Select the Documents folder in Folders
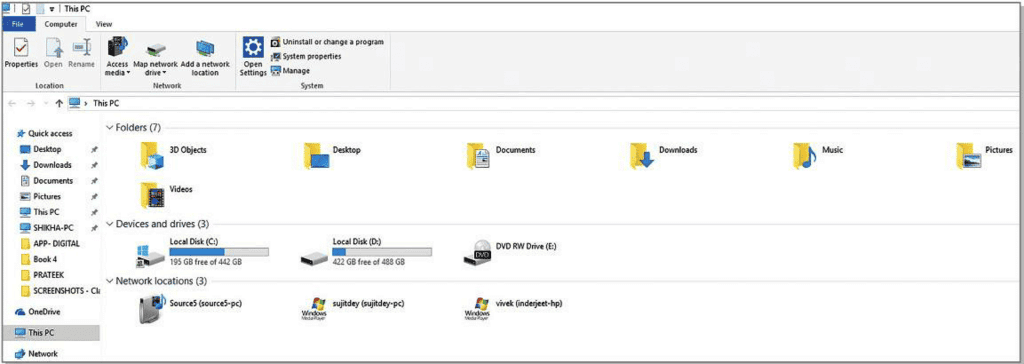Screen dimensions: 1024x364 point(502,156)
